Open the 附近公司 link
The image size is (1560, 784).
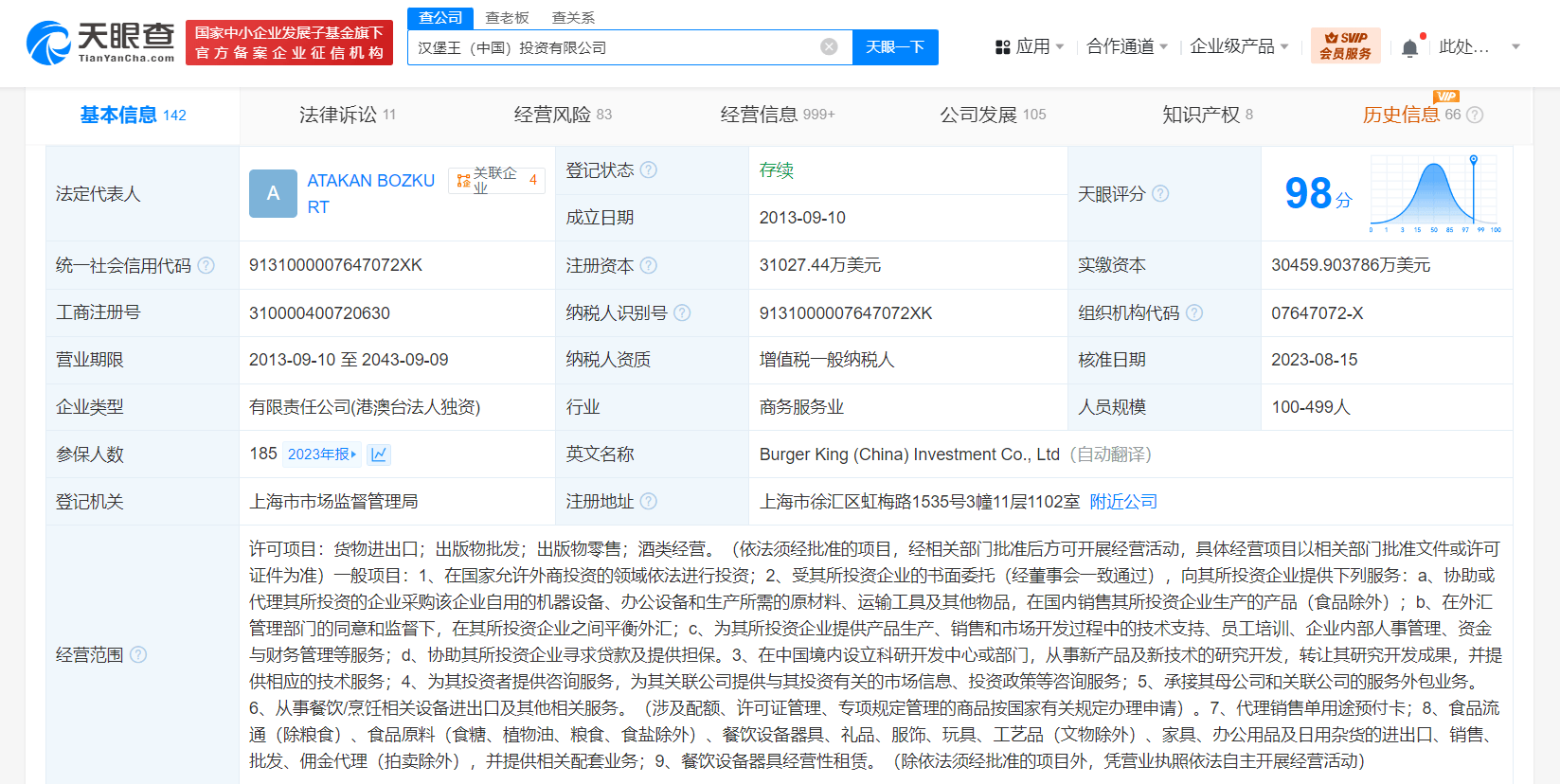pyautogui.click(x=1123, y=502)
